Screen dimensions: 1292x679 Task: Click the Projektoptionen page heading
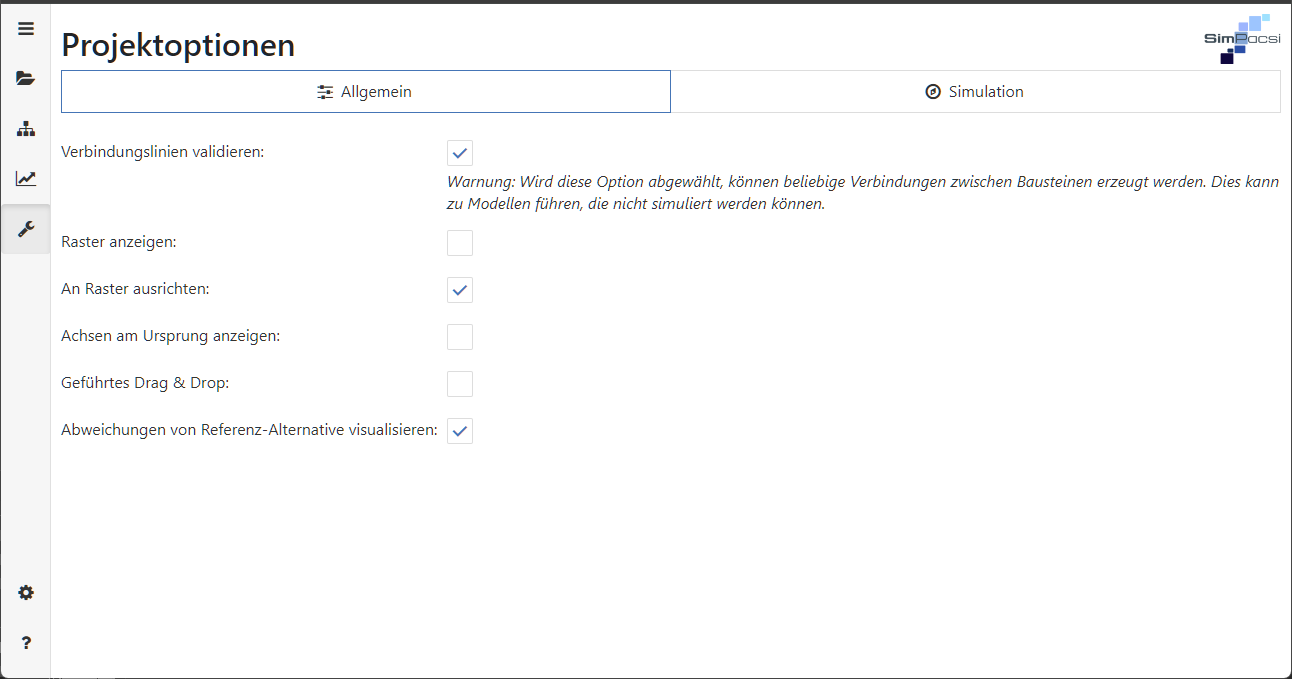(x=178, y=45)
